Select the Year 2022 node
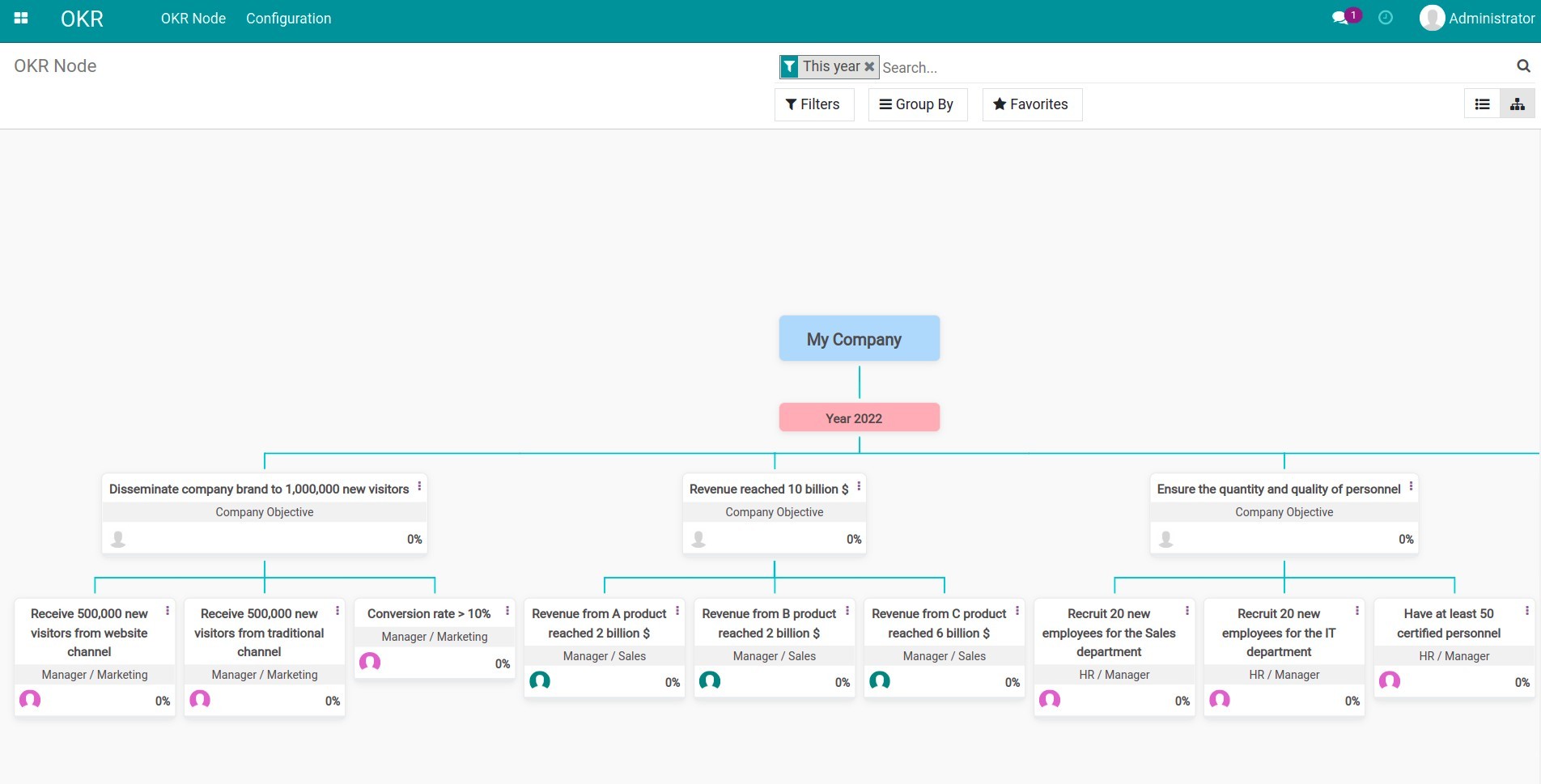This screenshot has width=1541, height=784. tap(859, 417)
